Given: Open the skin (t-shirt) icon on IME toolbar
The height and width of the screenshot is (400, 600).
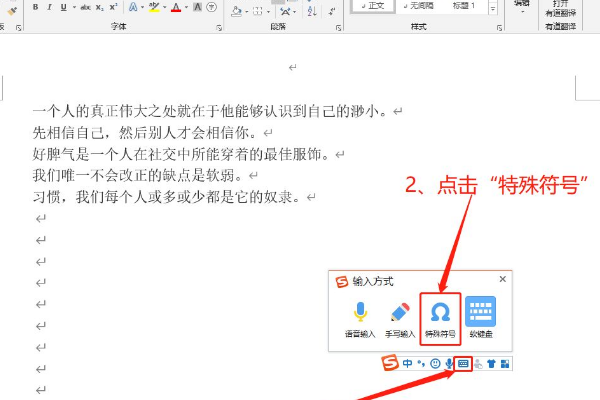Looking at the screenshot, I should tap(491, 364).
